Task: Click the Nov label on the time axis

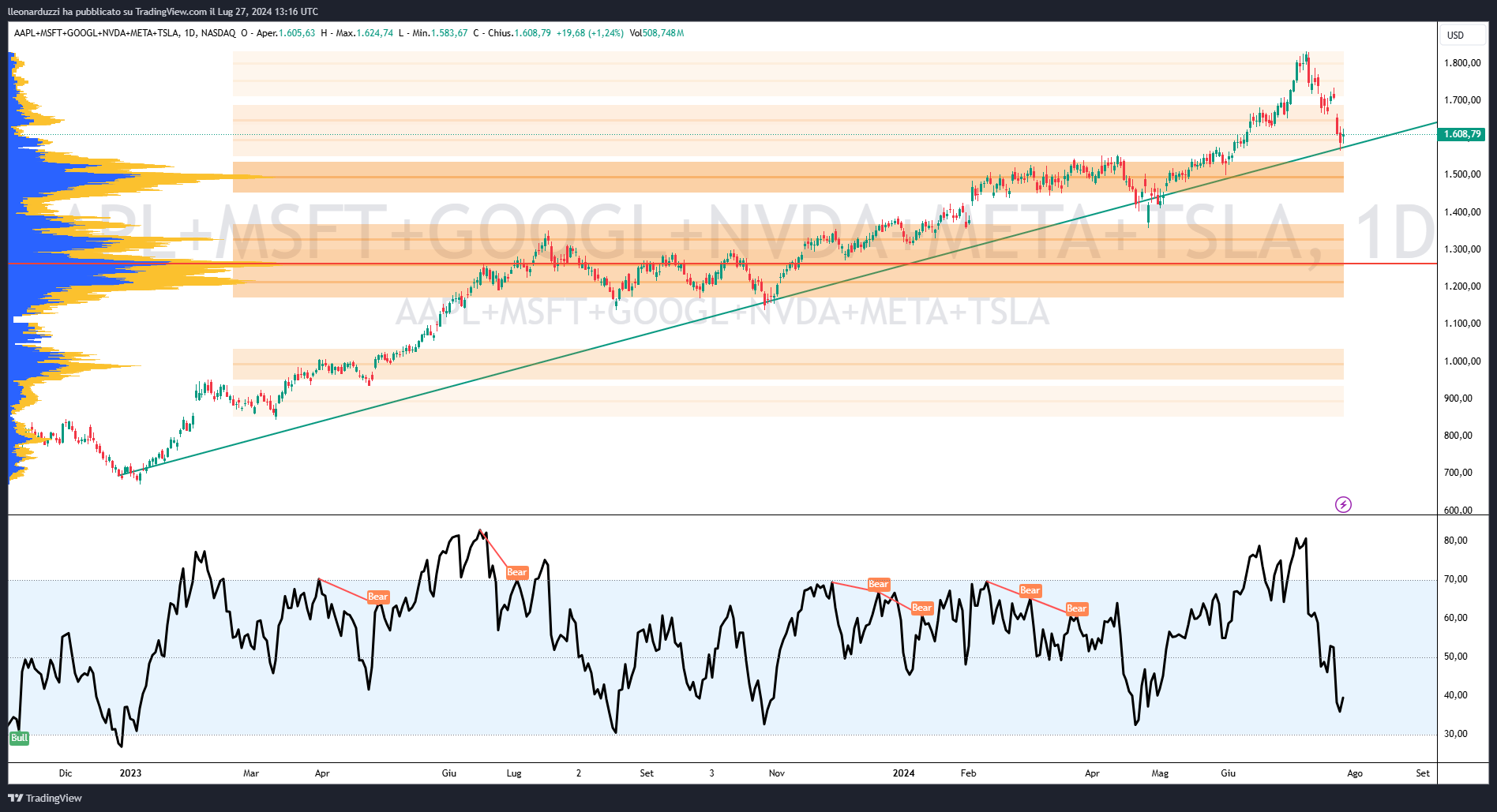Action: [x=777, y=773]
